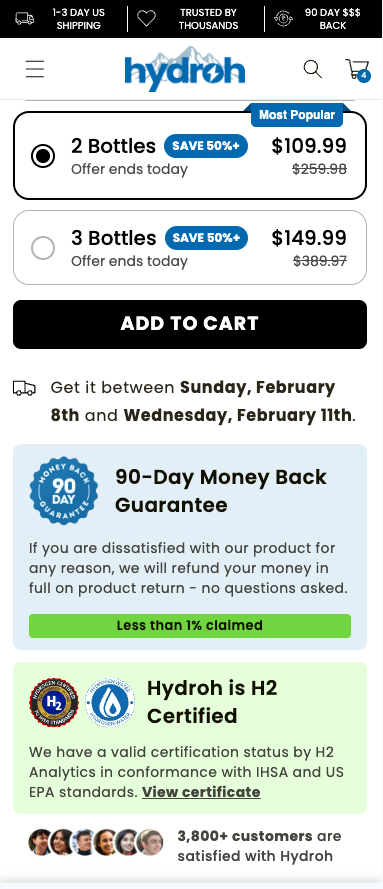Click the Most Popular tag label
The height and width of the screenshot is (889, 383).
pos(297,115)
